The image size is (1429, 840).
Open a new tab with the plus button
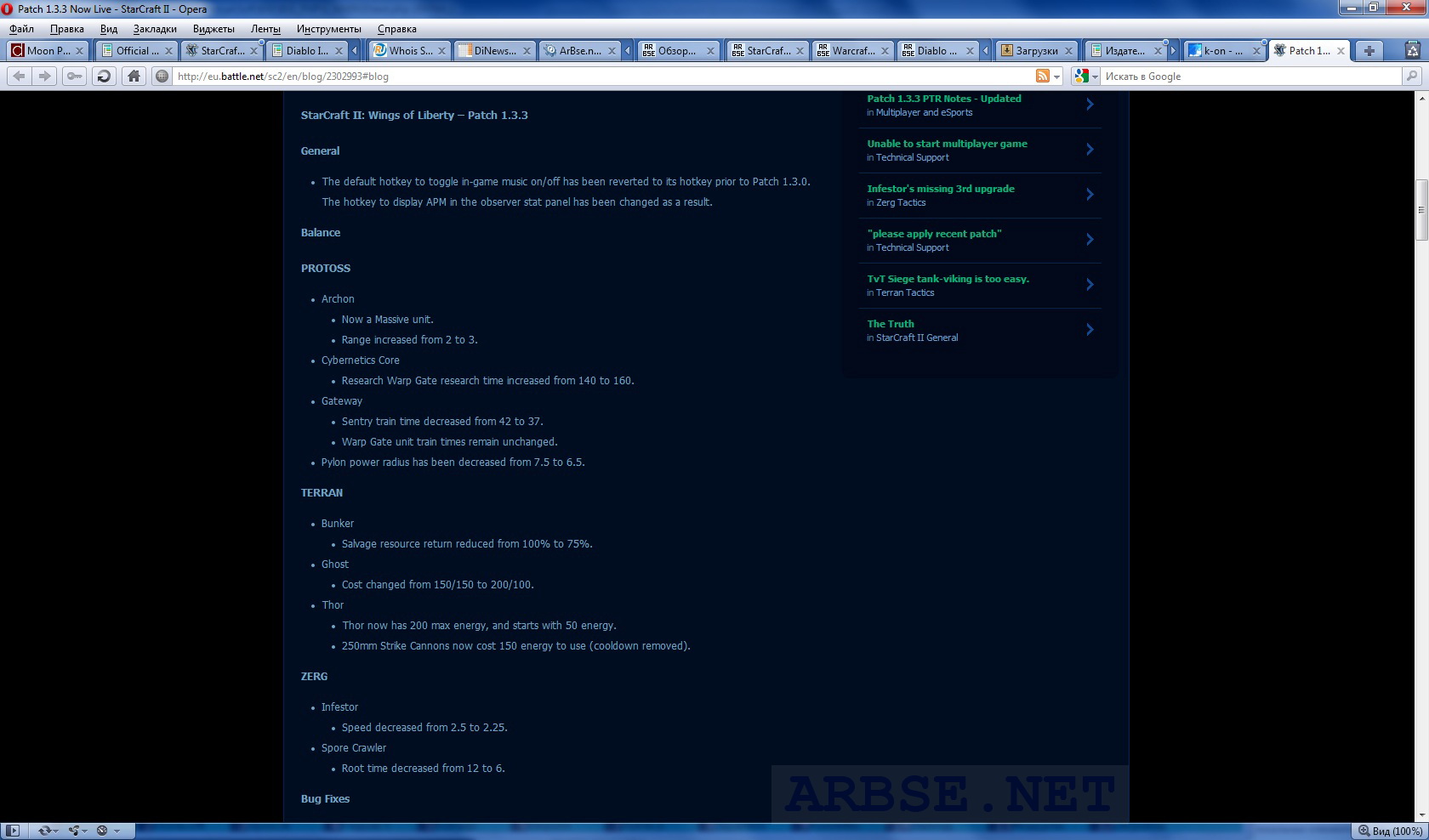click(1369, 51)
